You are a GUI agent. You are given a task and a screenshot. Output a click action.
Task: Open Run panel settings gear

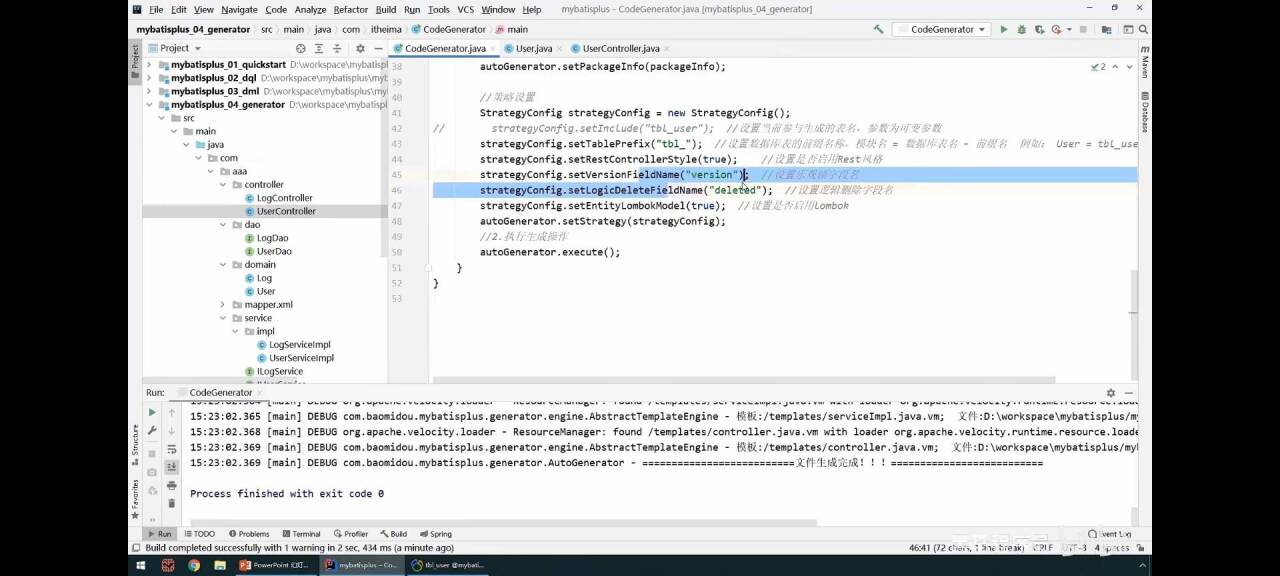tap(1110, 393)
